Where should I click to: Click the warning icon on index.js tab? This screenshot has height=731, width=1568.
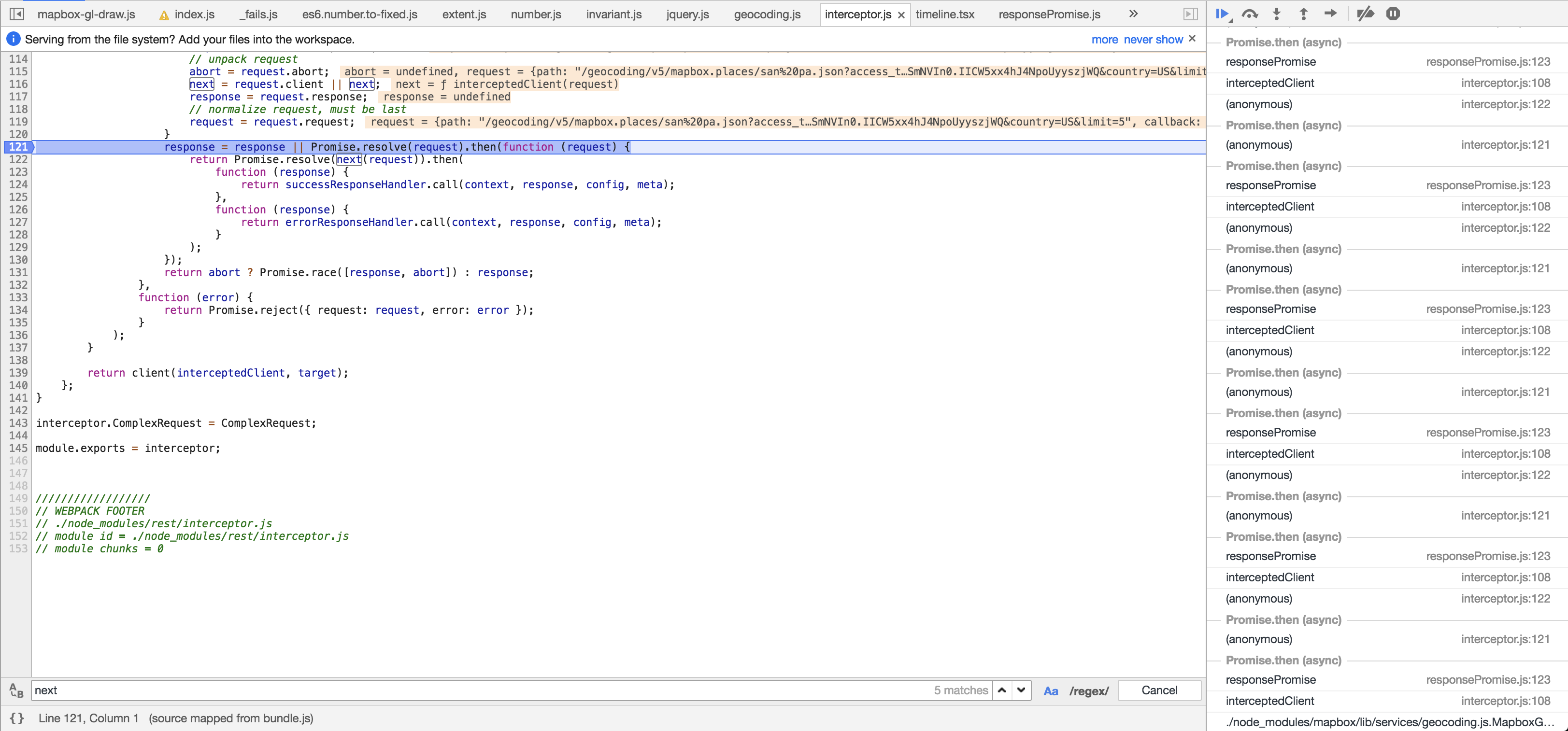point(163,14)
